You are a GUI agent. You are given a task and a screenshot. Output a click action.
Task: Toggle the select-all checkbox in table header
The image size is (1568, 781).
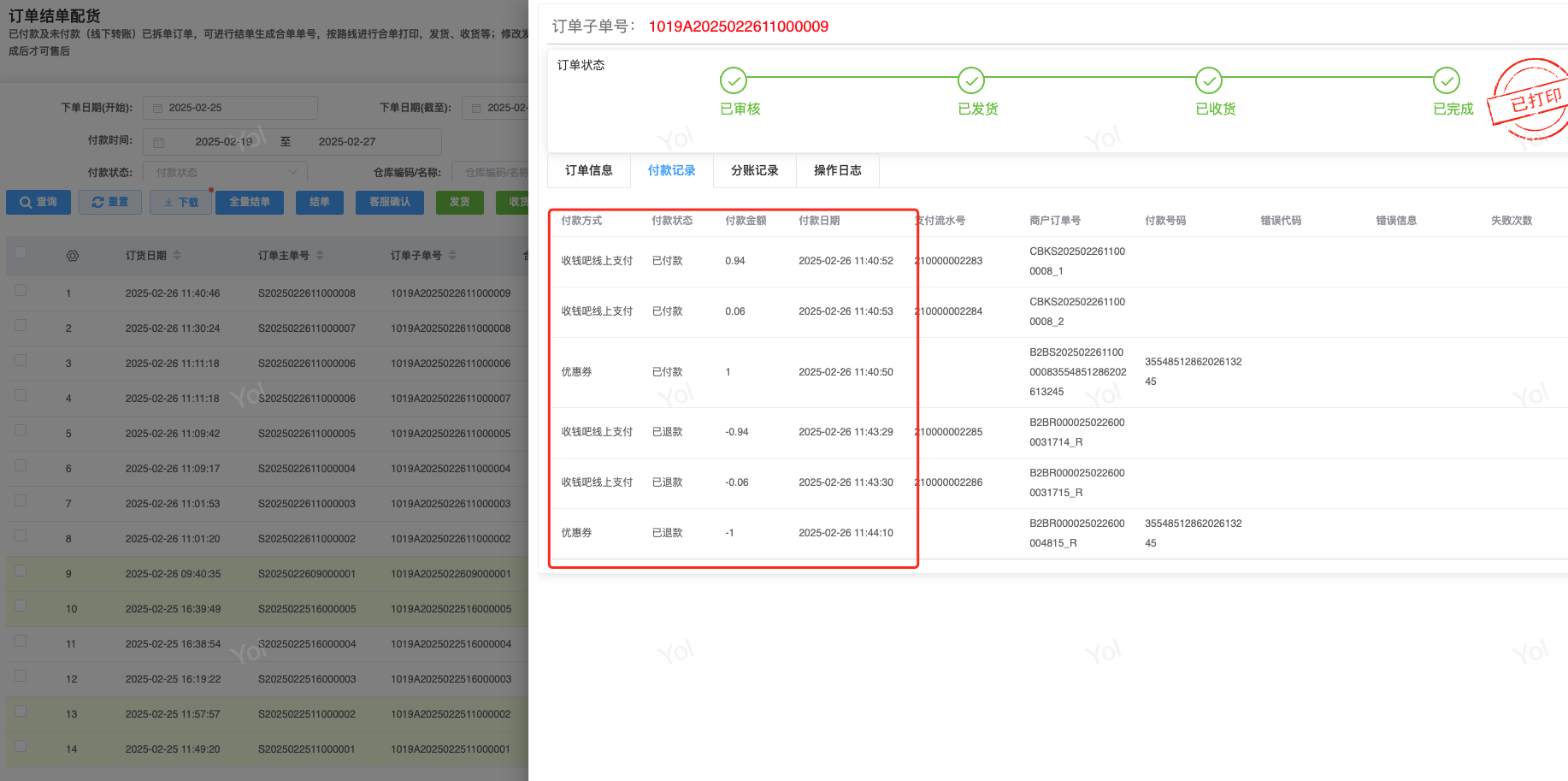[x=21, y=252]
